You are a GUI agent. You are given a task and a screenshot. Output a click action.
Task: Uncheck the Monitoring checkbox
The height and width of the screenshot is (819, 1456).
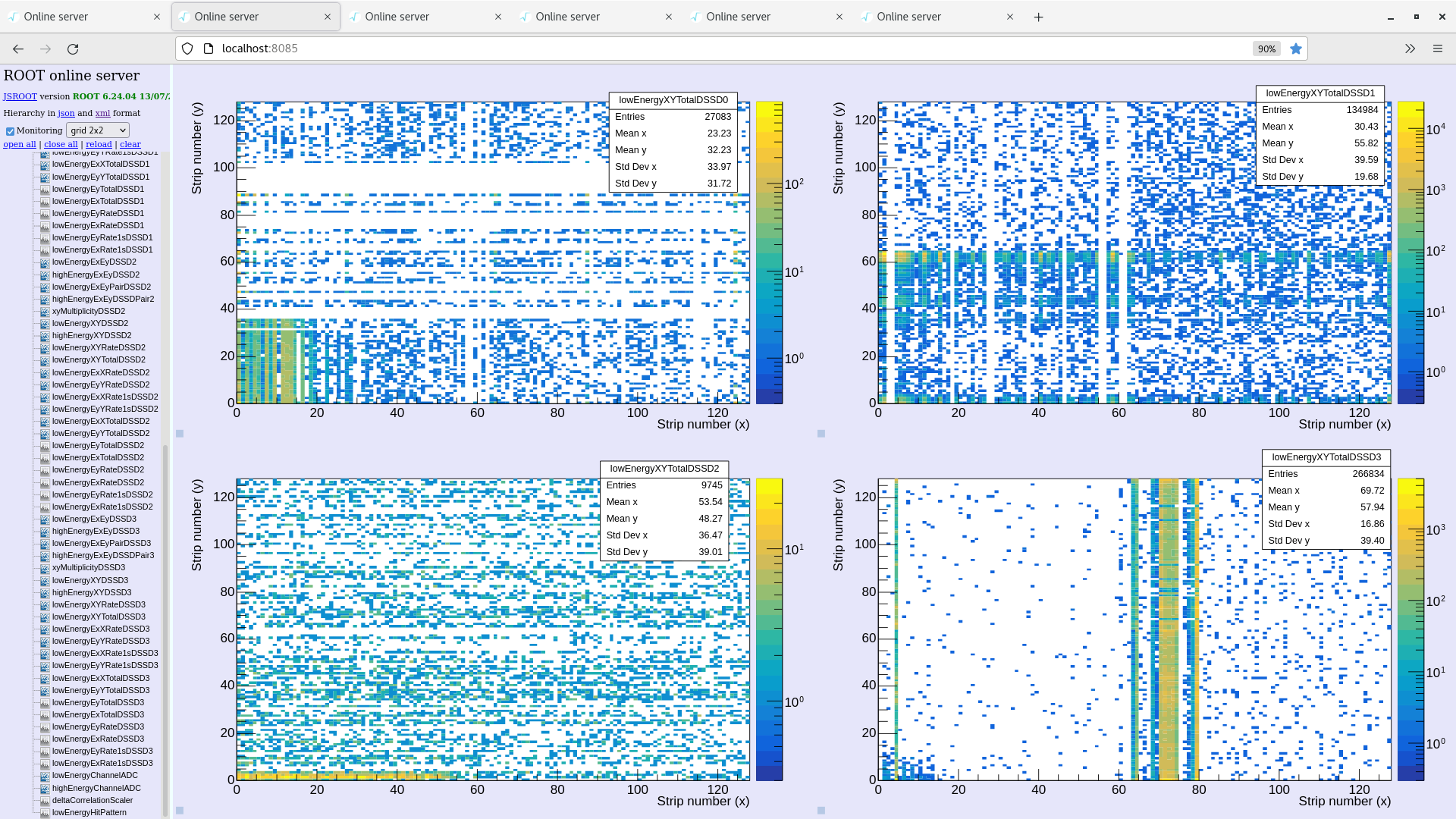tap(10, 130)
